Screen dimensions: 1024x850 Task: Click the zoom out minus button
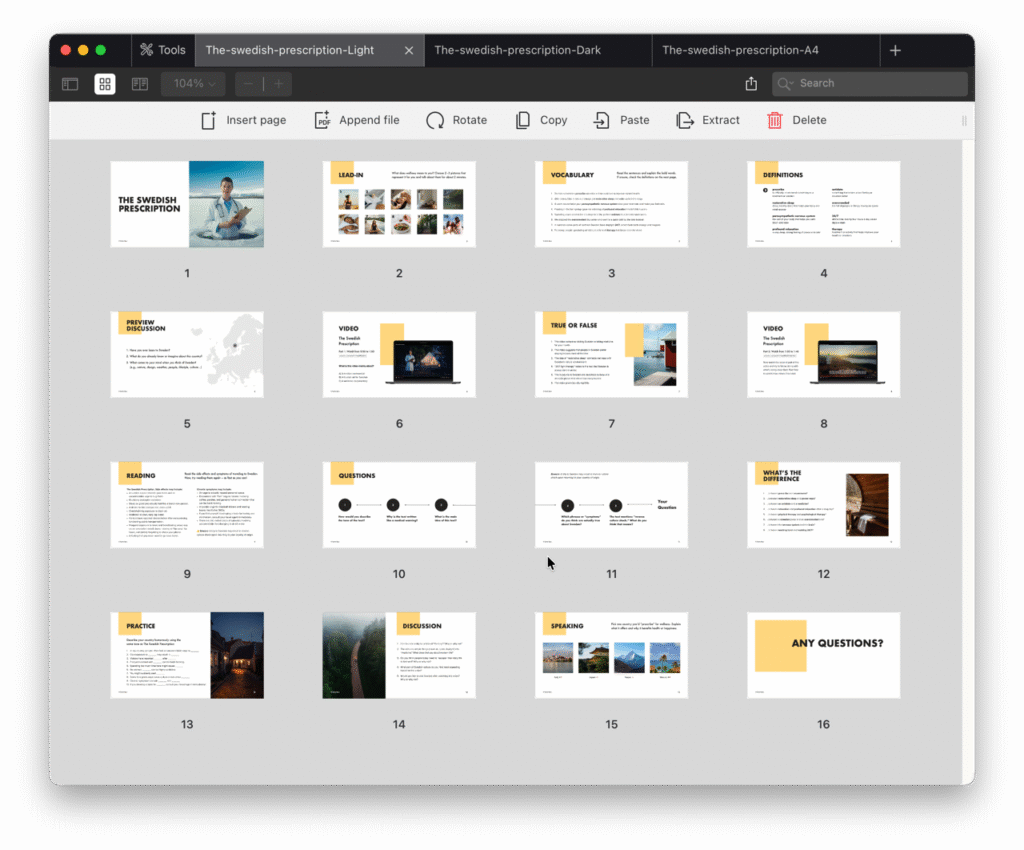pos(247,84)
